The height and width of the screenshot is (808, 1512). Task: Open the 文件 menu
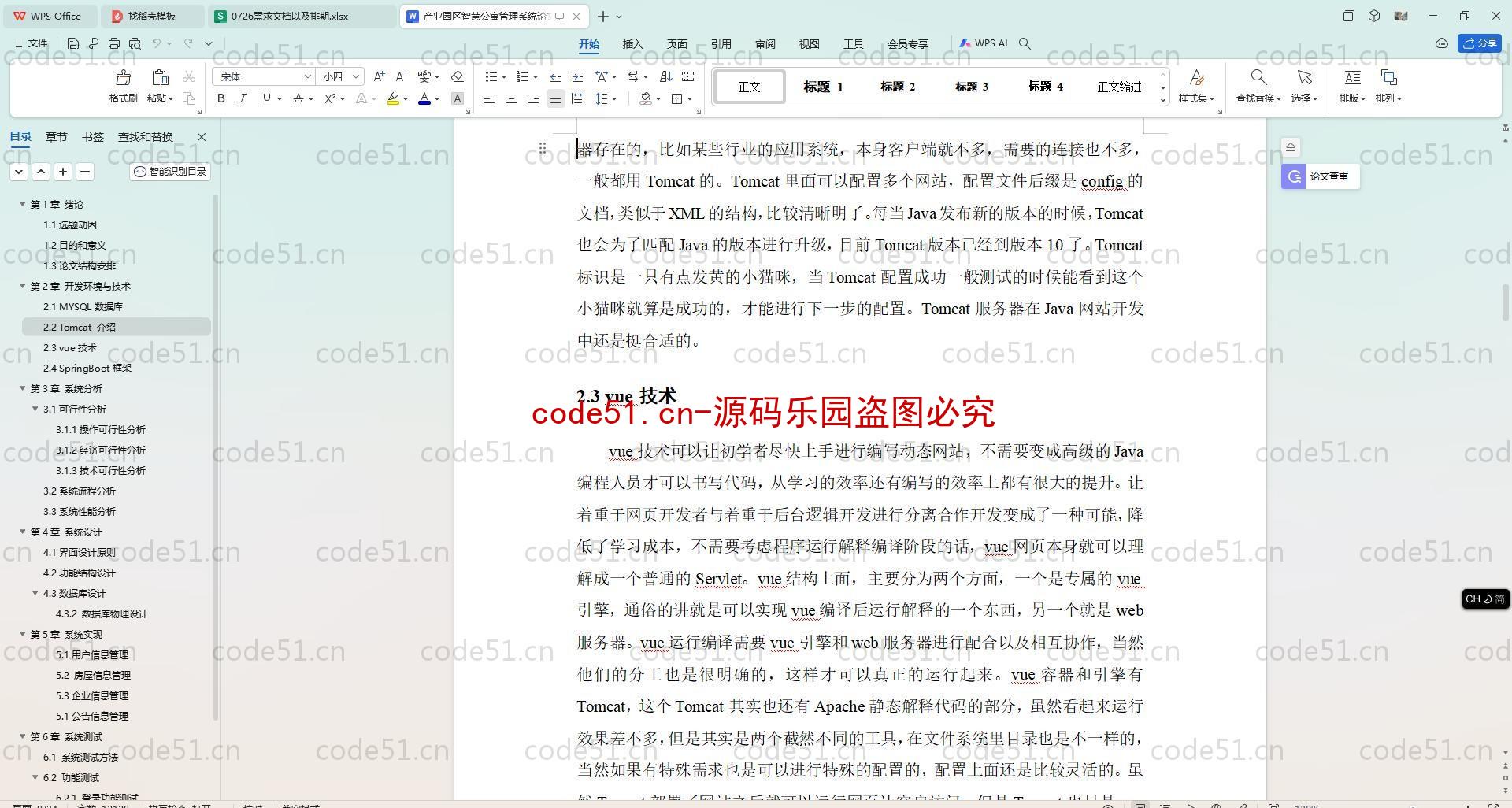31,43
